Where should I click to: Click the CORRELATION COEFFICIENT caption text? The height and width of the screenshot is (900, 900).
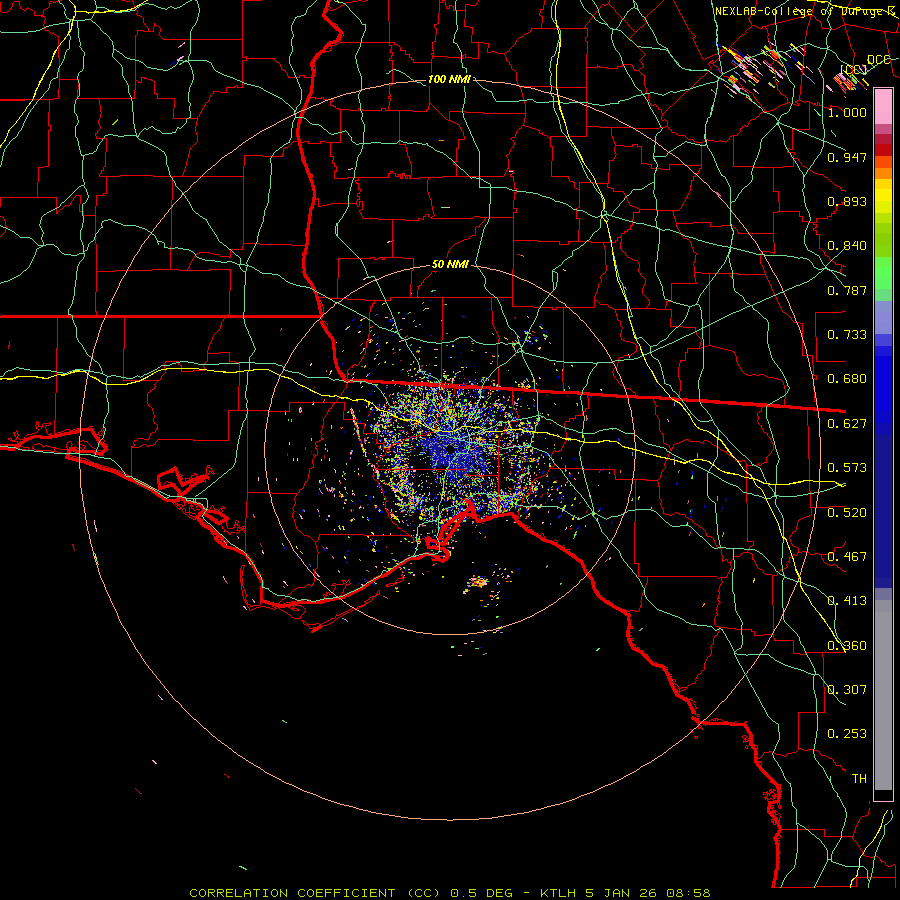(x=292, y=893)
